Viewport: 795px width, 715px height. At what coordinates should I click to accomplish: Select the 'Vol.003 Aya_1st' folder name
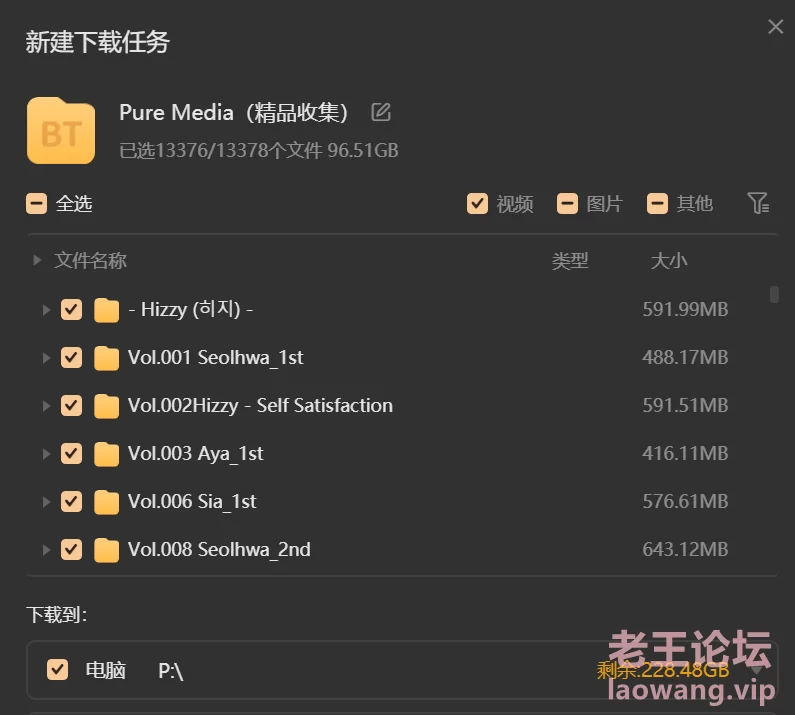195,453
